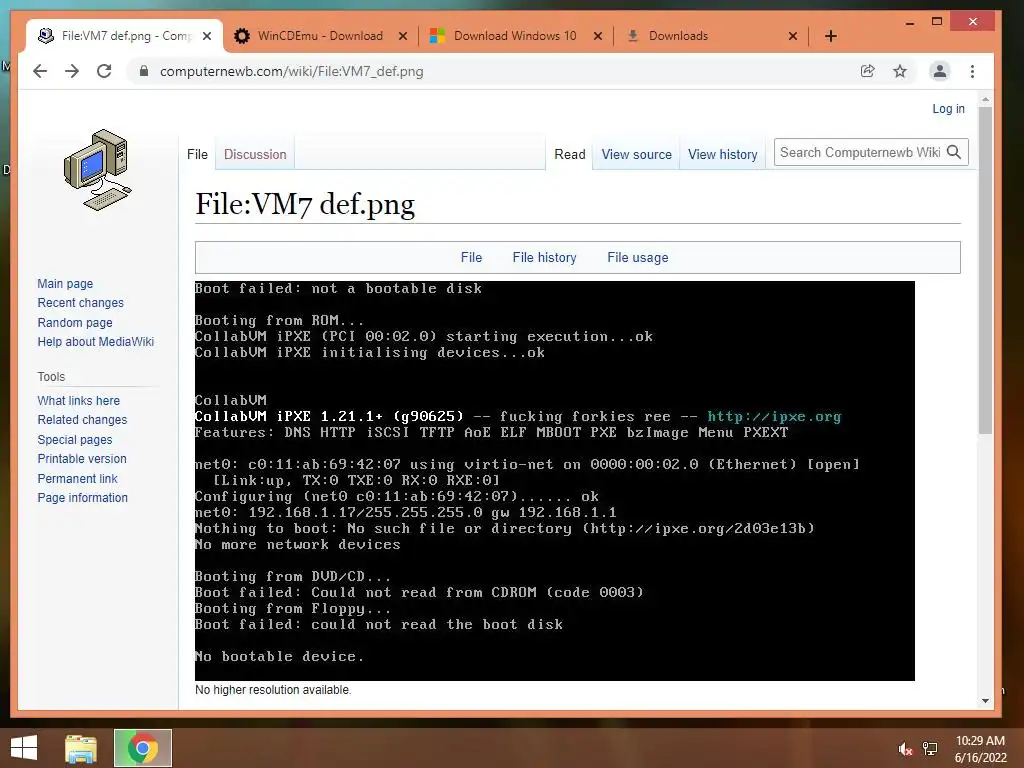The image size is (1024, 768).
Task: Jump to the File section link
Action: tap(471, 257)
